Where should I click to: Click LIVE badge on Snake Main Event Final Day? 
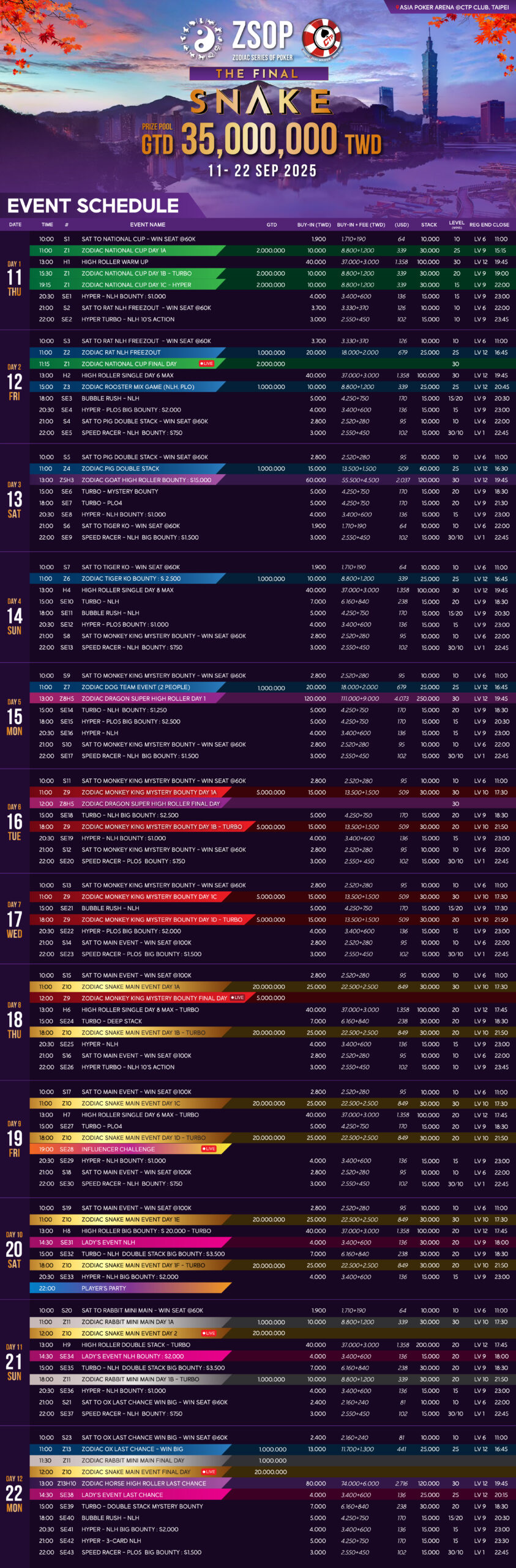208,1472
